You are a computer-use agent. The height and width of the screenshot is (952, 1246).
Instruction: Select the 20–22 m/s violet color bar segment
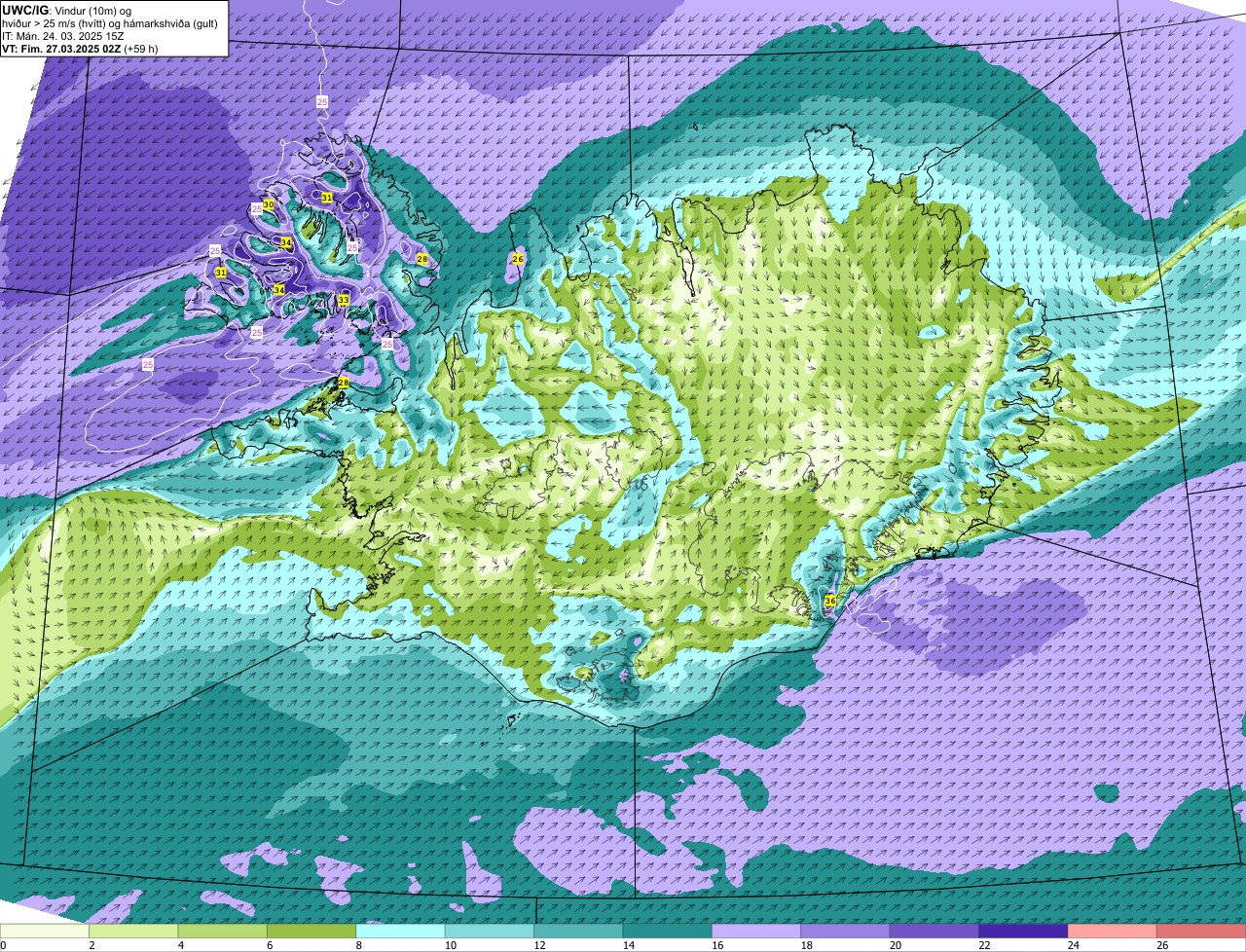(934, 932)
